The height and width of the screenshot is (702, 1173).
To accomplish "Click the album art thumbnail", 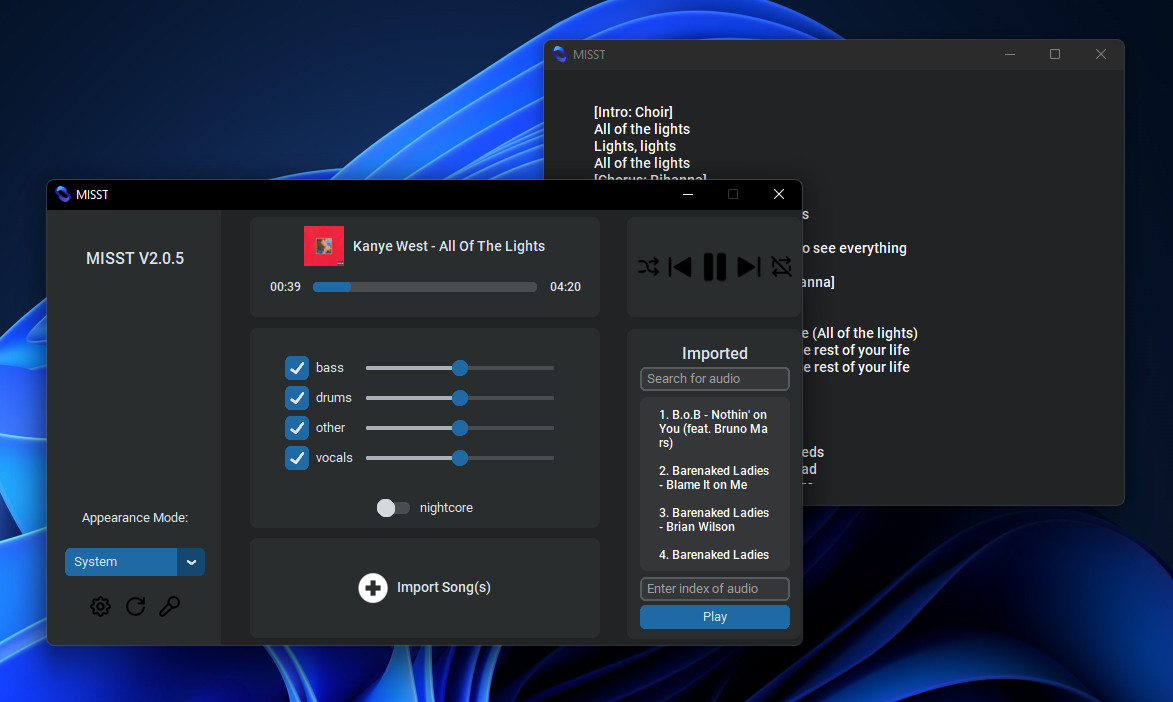I will (324, 245).
